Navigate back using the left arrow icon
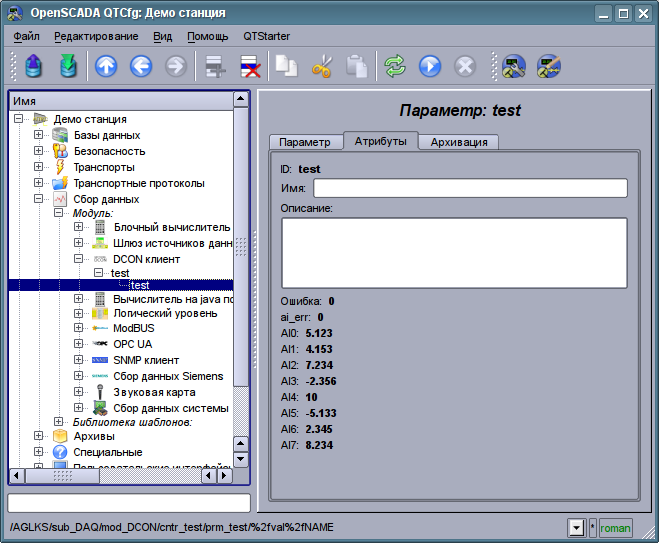659x543 pixels. pyautogui.click(x=141, y=67)
